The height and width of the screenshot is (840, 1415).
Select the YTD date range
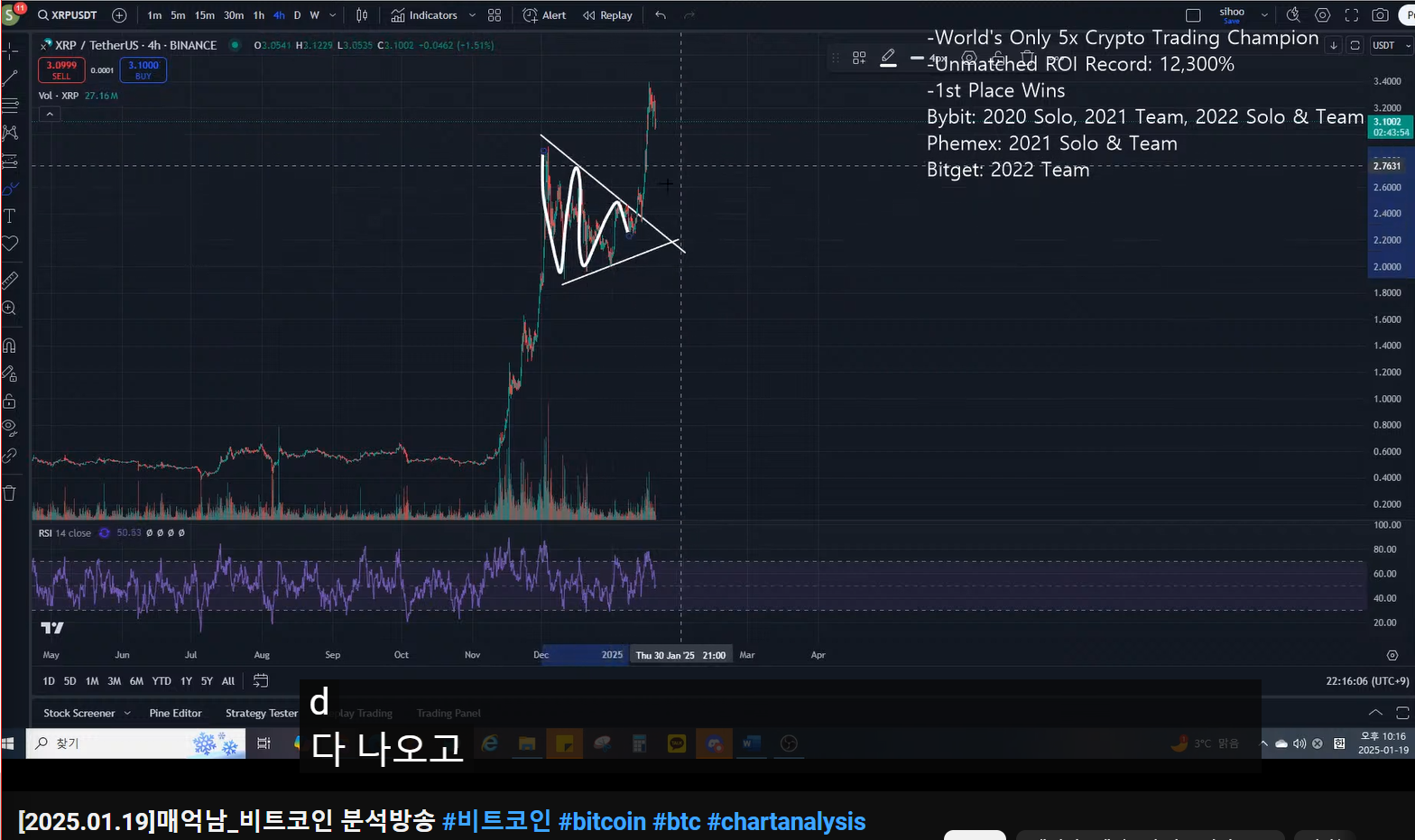point(162,681)
